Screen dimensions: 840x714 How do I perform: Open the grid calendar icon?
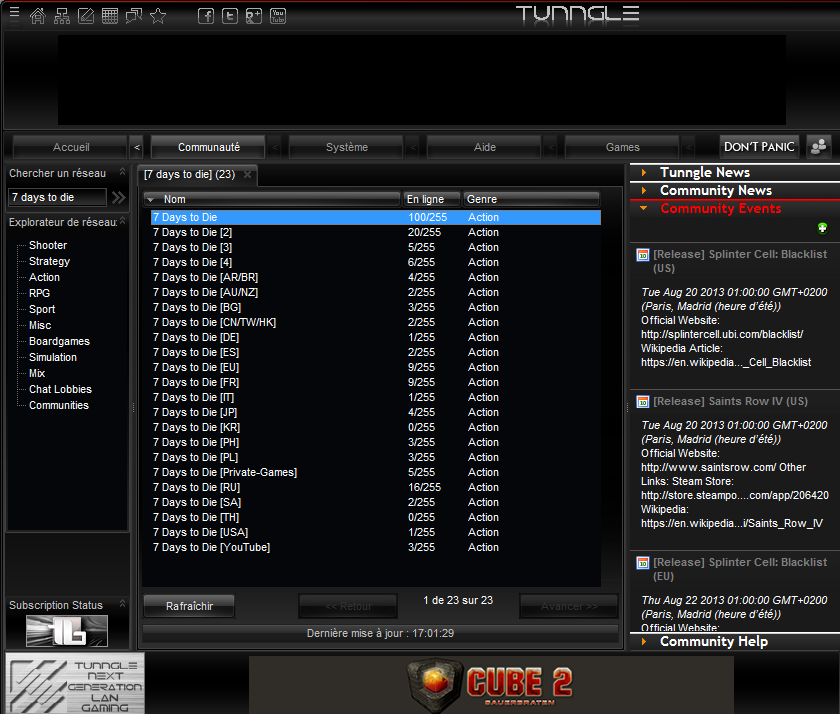point(110,16)
